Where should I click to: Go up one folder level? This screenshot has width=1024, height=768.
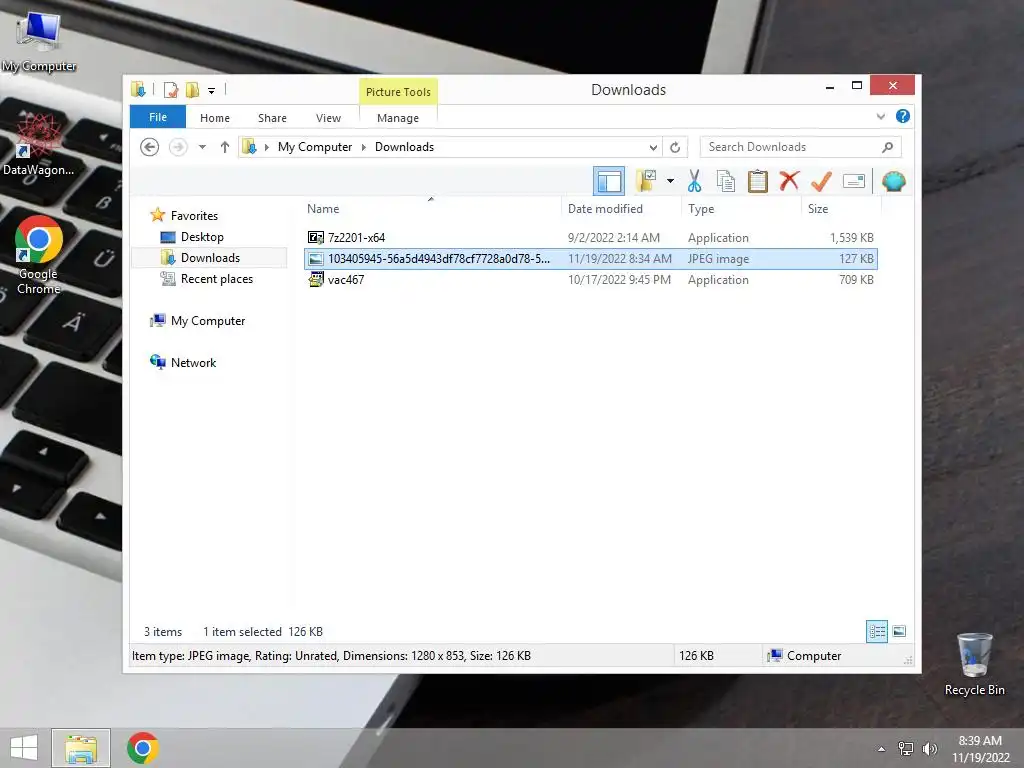225,147
